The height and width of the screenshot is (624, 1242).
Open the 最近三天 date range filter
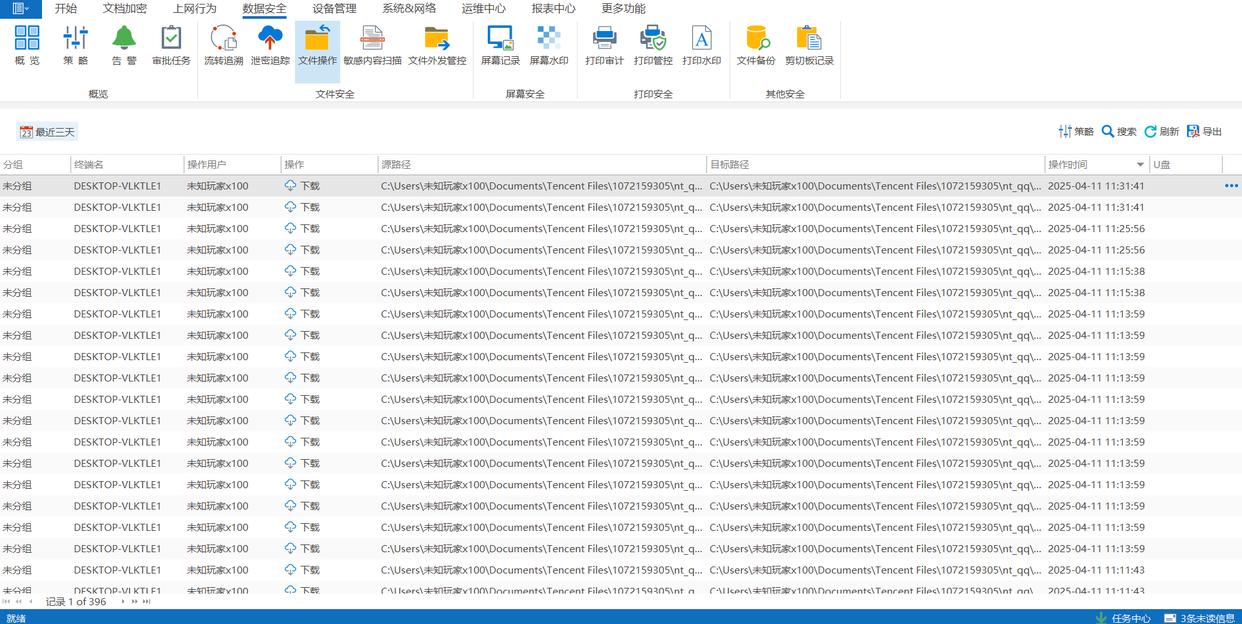[x=47, y=132]
